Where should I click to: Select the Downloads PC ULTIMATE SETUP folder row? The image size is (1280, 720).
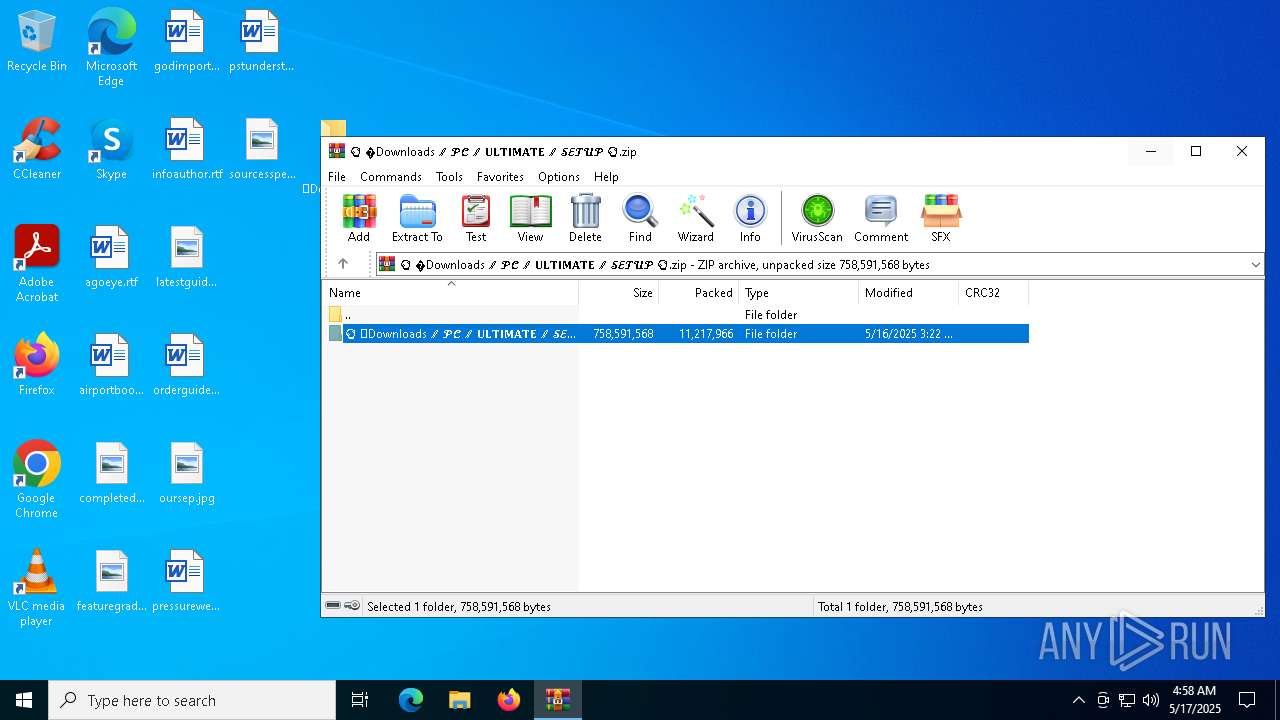tap(677, 334)
